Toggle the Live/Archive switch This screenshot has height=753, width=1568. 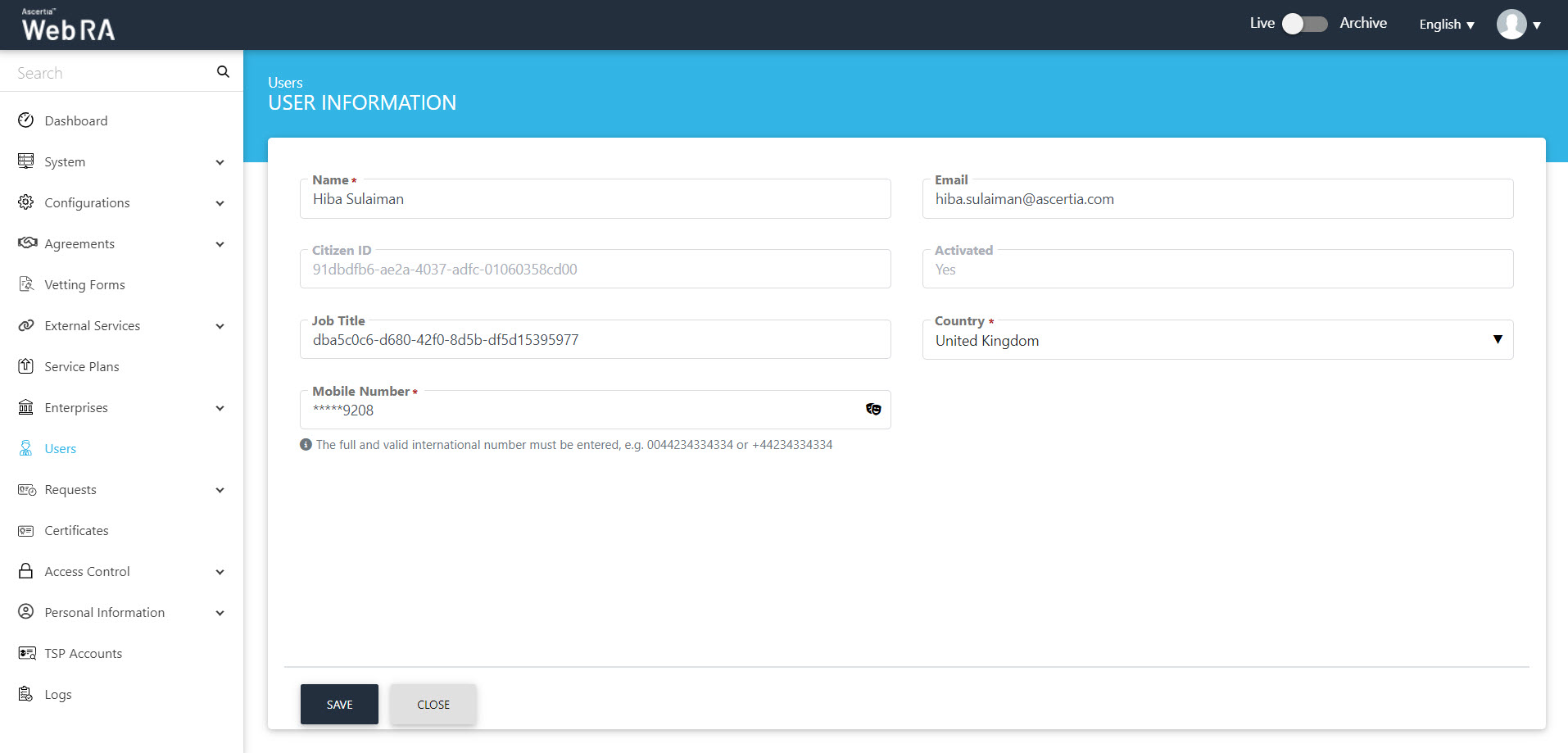click(x=1304, y=24)
